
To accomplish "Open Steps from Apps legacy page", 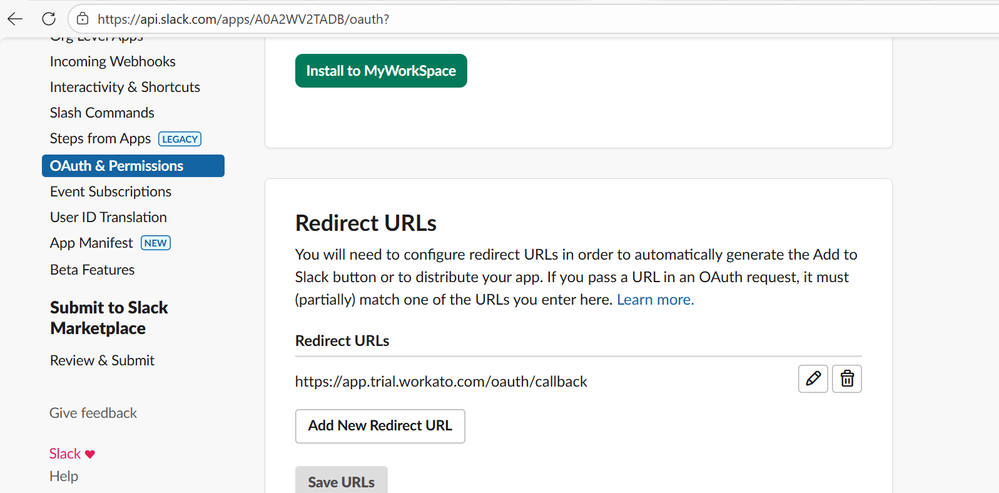I will (x=100, y=139).
